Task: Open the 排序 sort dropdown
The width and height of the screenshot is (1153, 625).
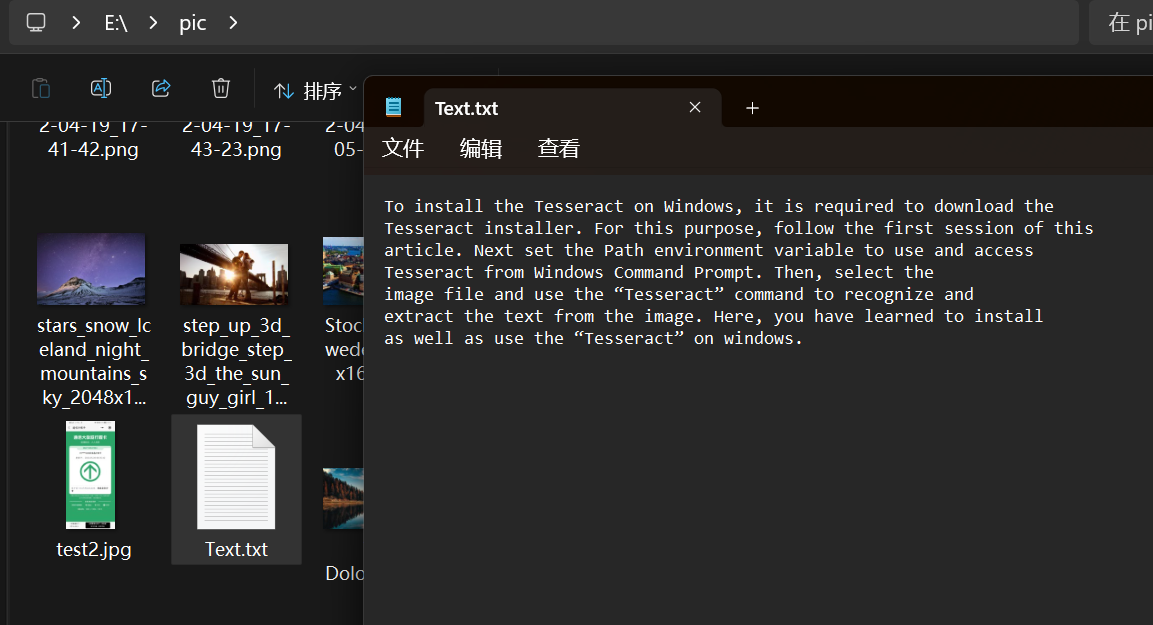Action: pos(315,90)
